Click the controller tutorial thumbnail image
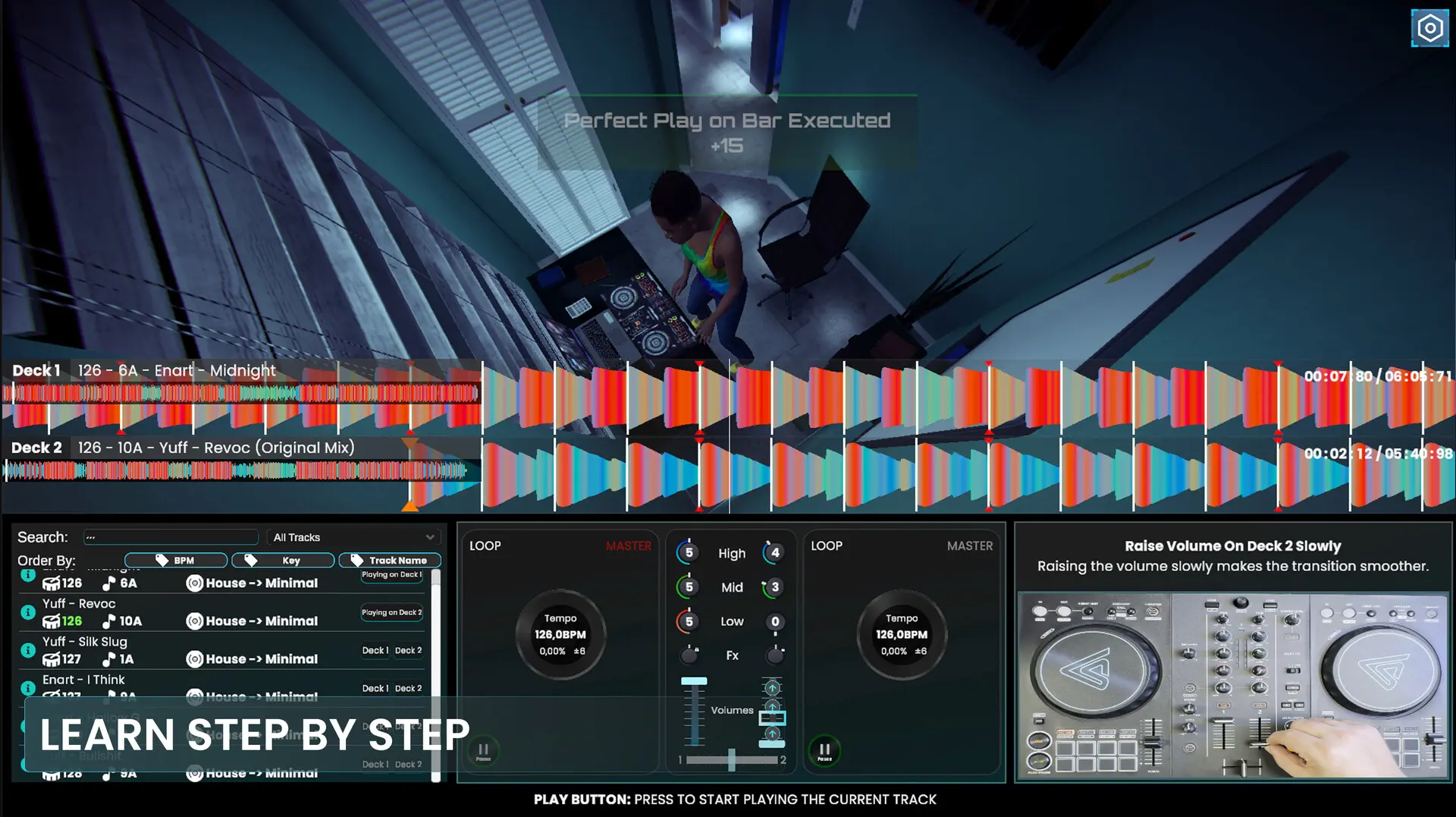The width and height of the screenshot is (1456, 817). click(1233, 687)
